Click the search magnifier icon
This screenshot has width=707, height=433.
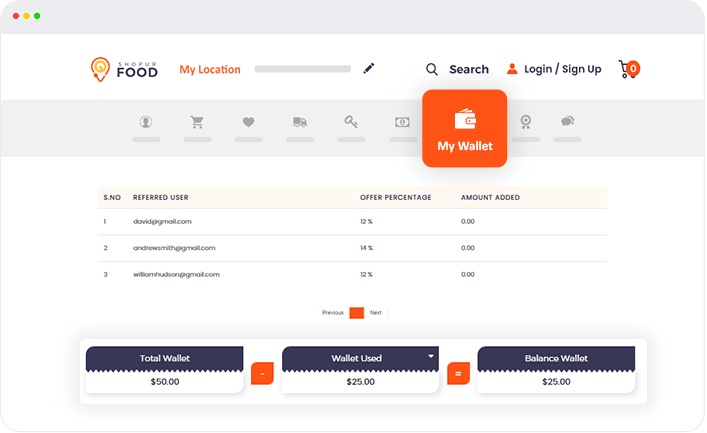click(432, 69)
